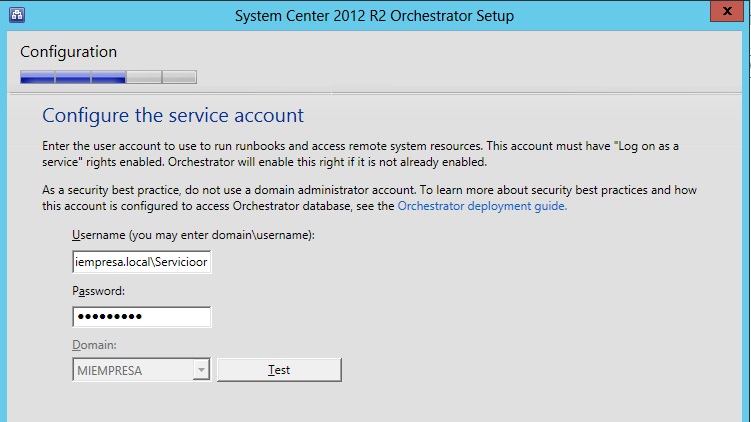Screen dimensions: 751x422
Task: Click the last unfilled progress segment
Action: pyautogui.click(x=179, y=77)
